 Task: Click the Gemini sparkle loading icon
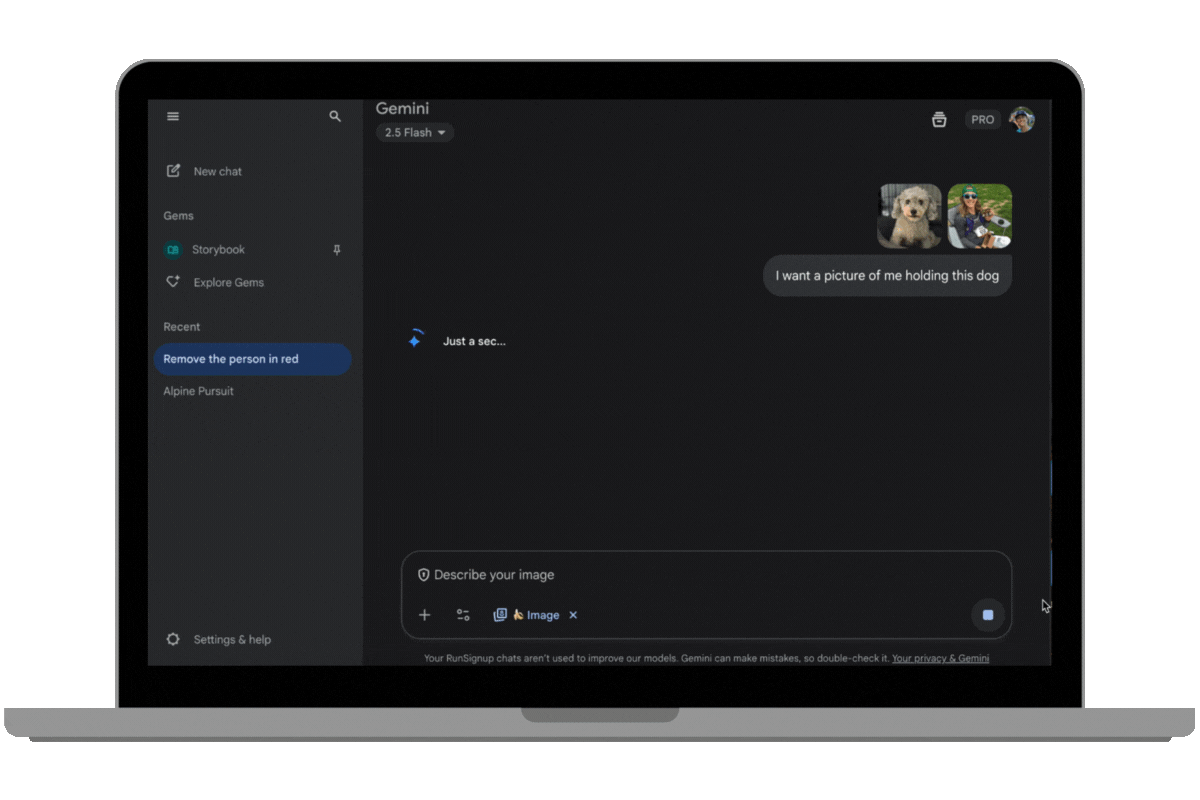point(416,340)
